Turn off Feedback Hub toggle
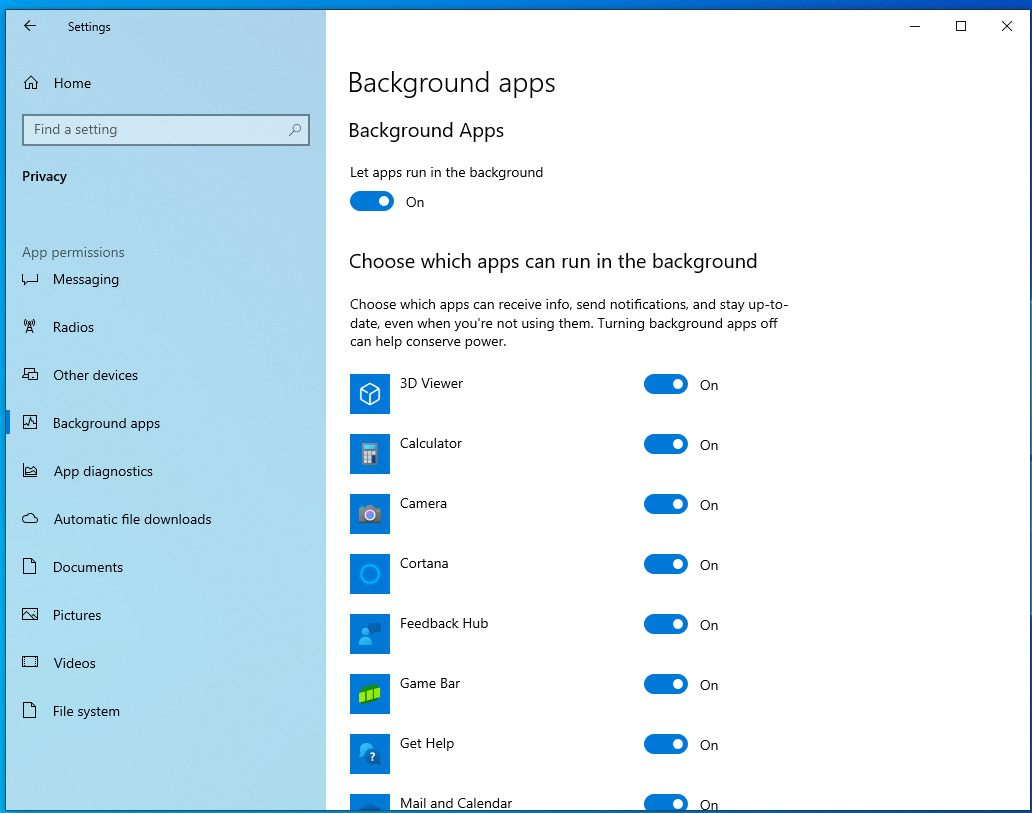 [666, 624]
